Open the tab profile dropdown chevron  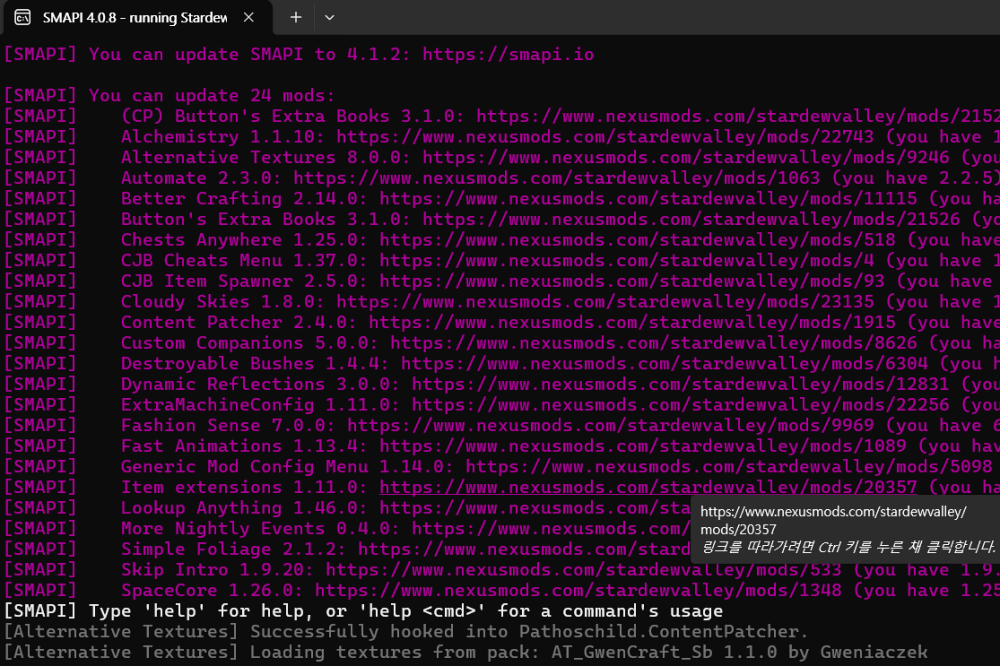(x=329, y=17)
